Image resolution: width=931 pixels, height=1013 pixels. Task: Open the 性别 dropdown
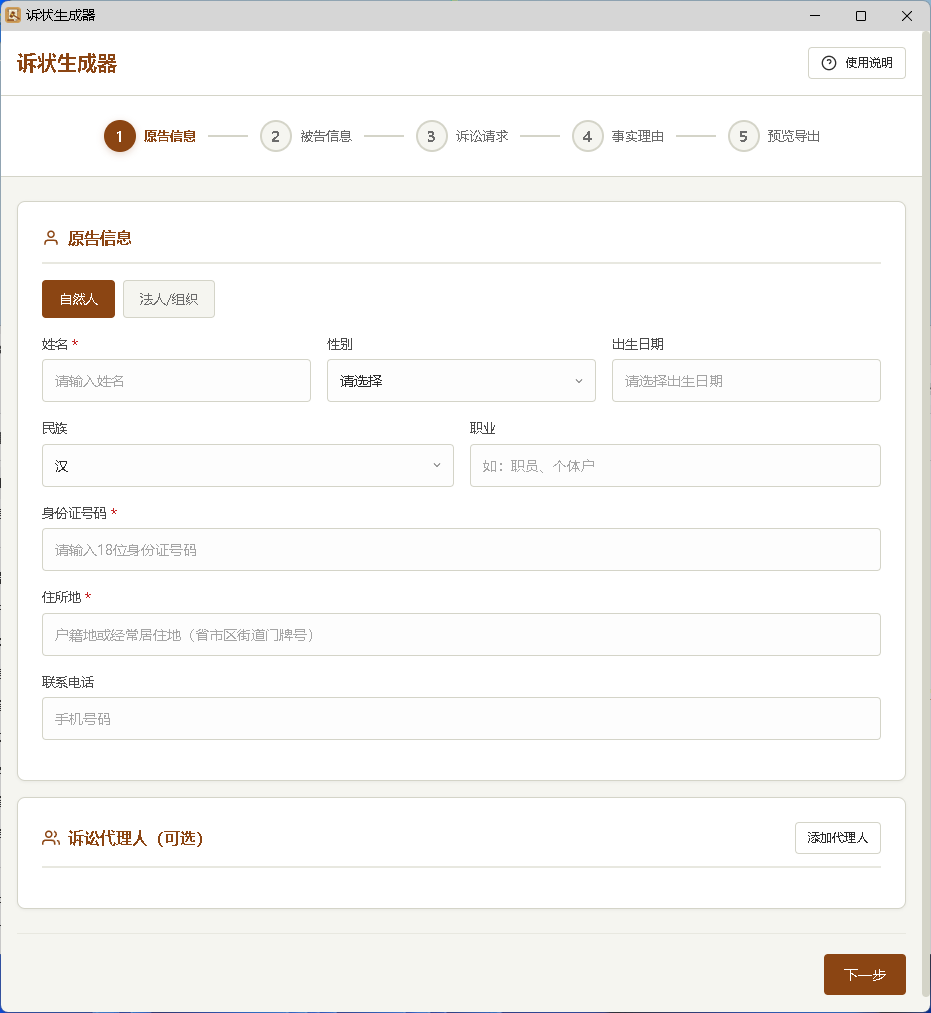click(x=461, y=380)
